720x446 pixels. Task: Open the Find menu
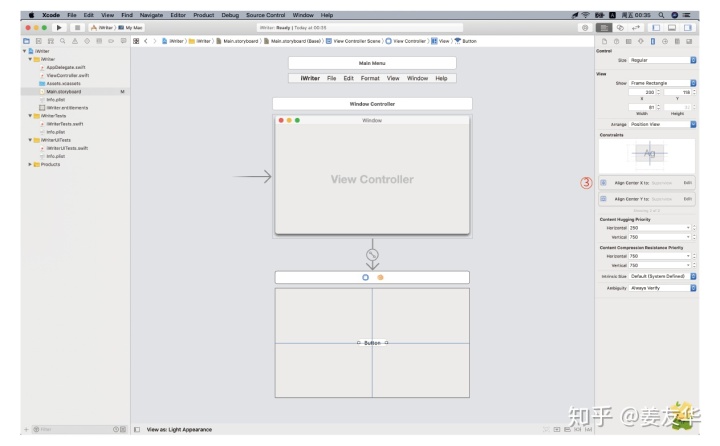point(127,15)
